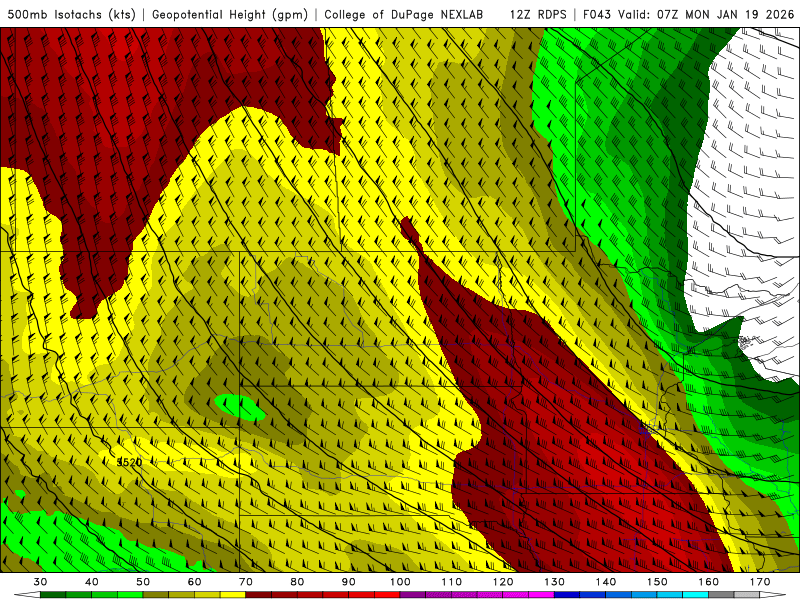This screenshot has height=600, width=800.
Task: Click the dark blue 130-135 kt legend swatch
Action: [x=567, y=595]
